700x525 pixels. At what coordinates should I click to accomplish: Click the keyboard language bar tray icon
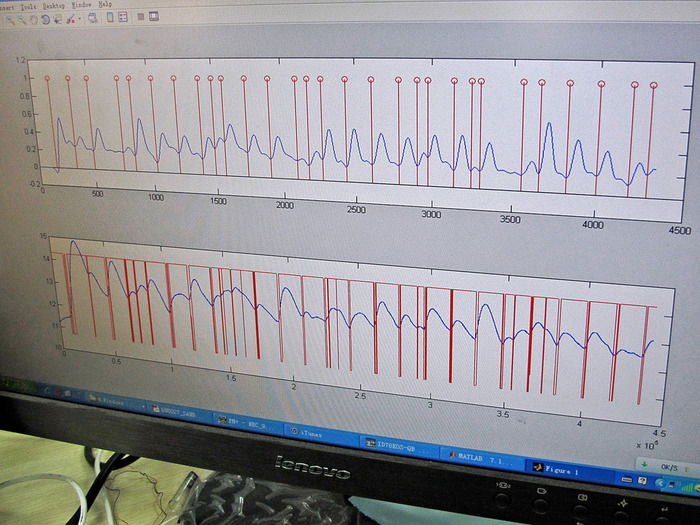[627, 479]
